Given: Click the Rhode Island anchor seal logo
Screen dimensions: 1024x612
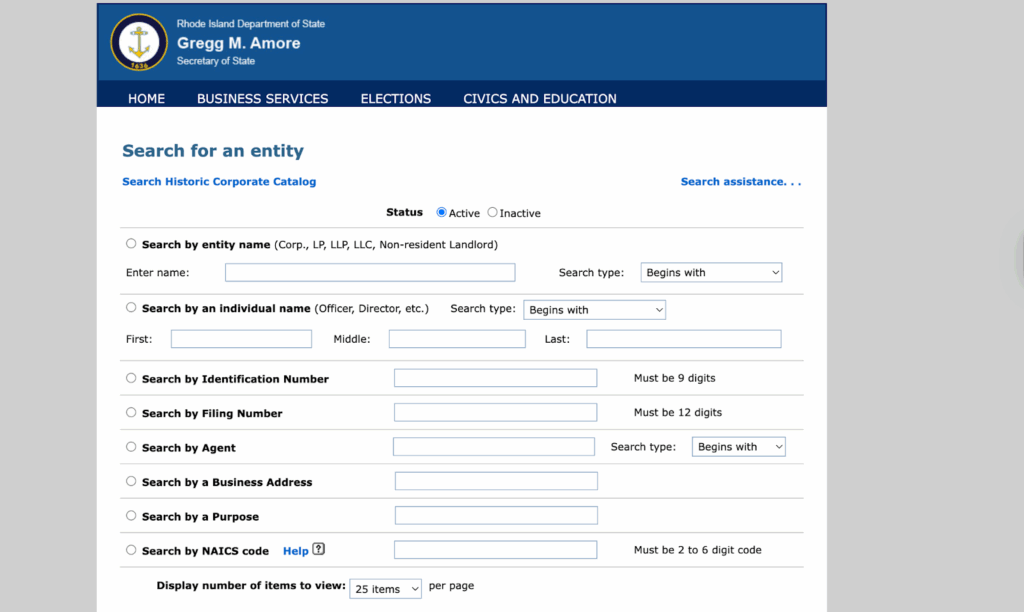Looking at the screenshot, I should 139,43.
